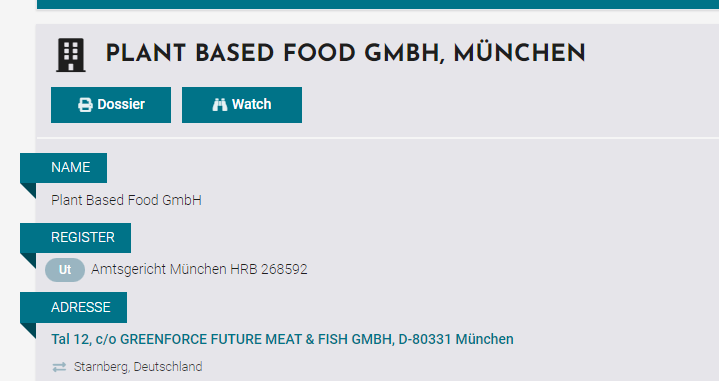Click the Amtsgericht München HRB 268592 text
This screenshot has width=719, height=381.
pyautogui.click(x=199, y=269)
